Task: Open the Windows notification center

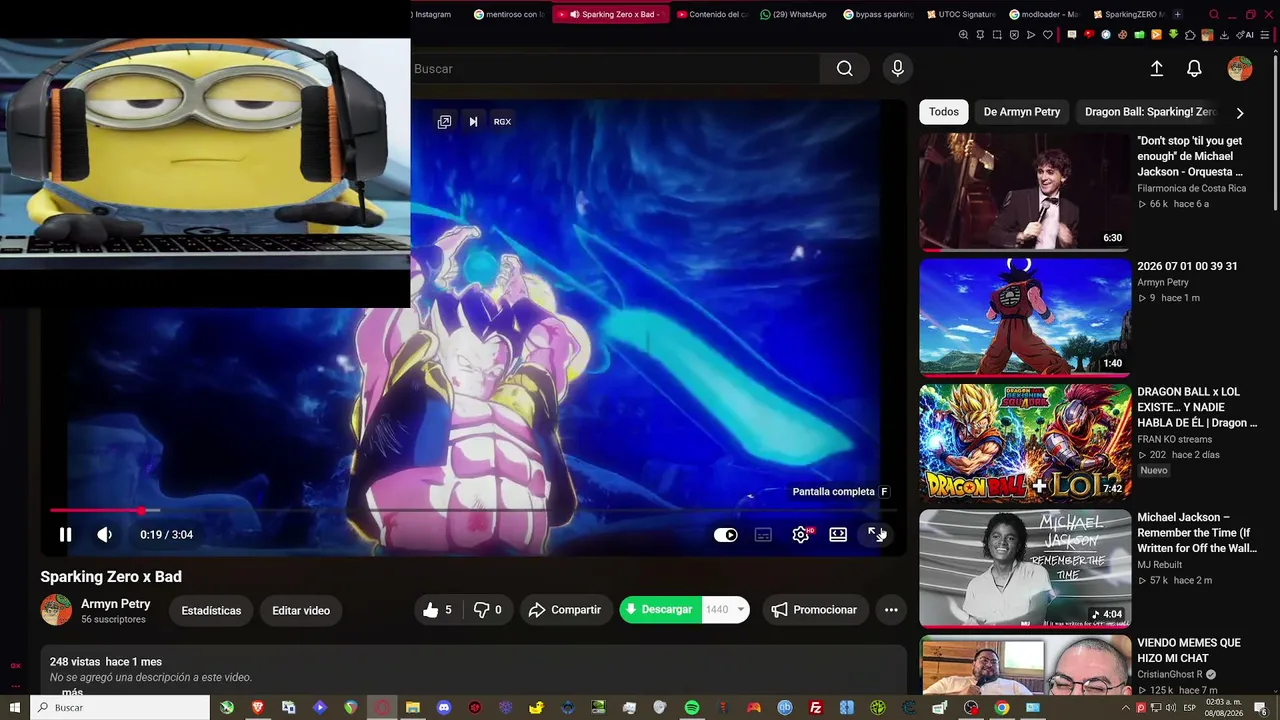Action: [x=1260, y=708]
